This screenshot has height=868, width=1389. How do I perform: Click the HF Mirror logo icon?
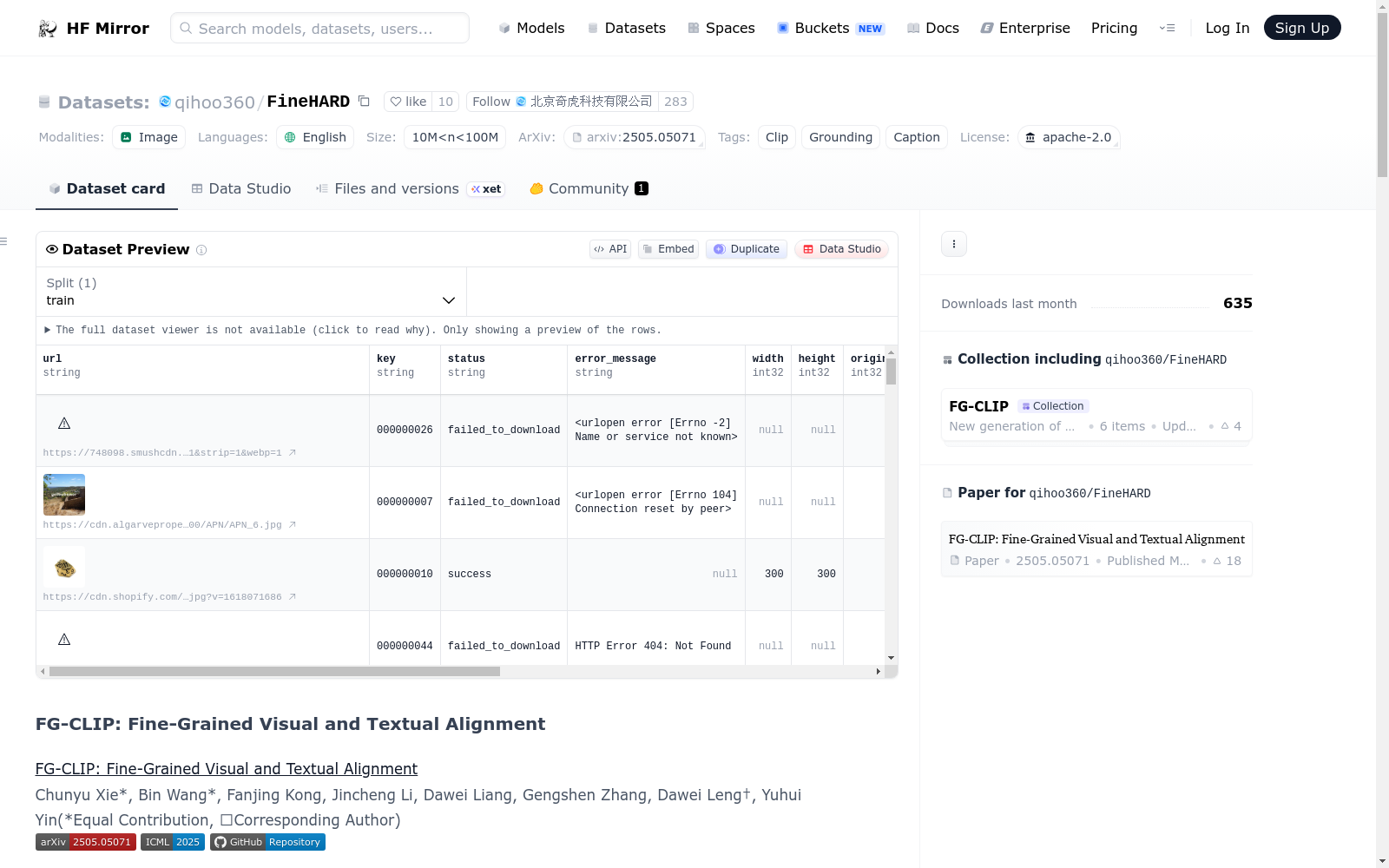pos(48,29)
